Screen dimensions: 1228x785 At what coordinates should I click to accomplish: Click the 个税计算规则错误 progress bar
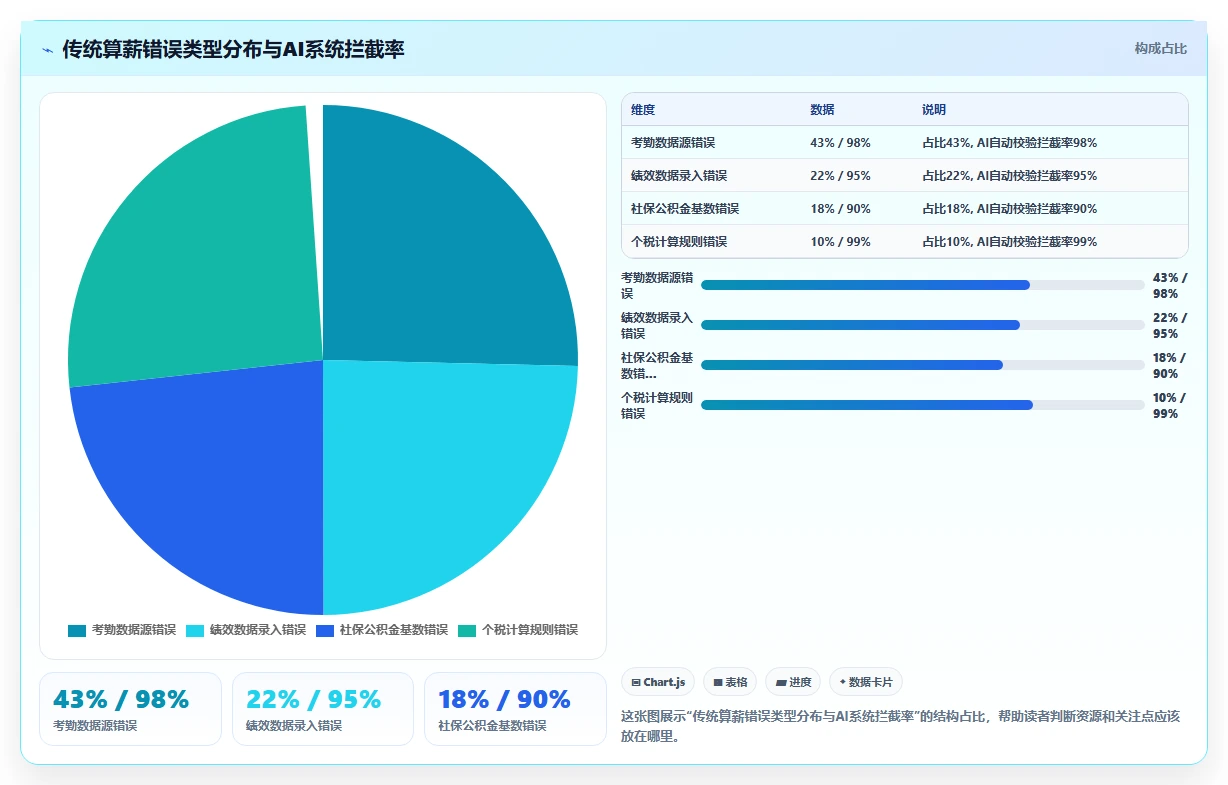922,405
